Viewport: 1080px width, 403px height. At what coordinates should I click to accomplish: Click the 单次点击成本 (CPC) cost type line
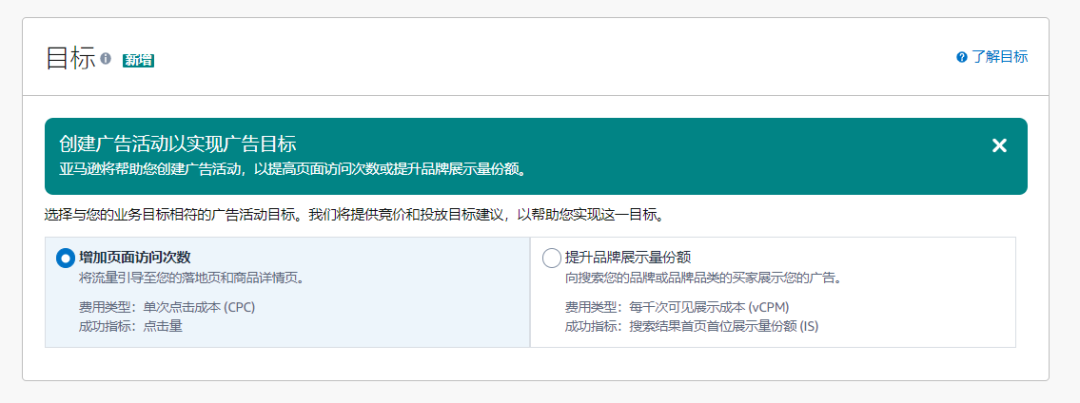tap(167, 307)
